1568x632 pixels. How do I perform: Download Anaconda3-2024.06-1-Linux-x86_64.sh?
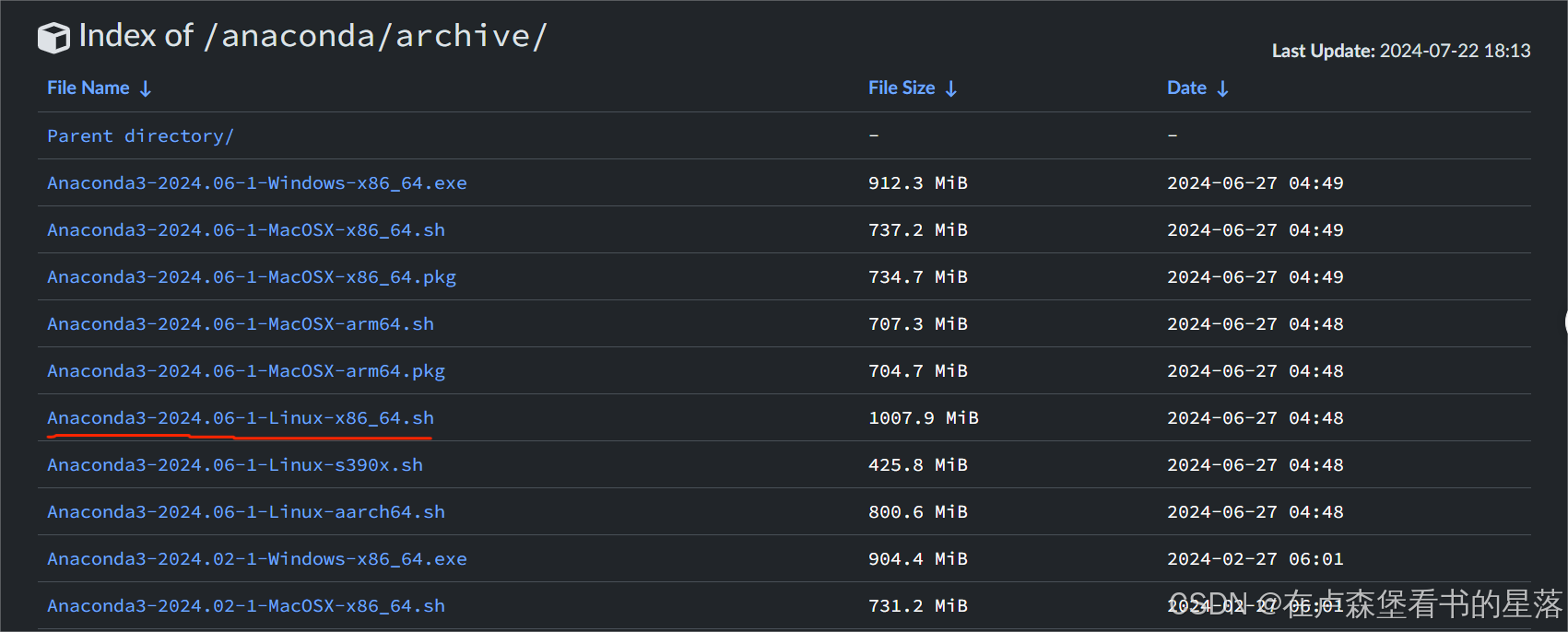pyautogui.click(x=241, y=417)
